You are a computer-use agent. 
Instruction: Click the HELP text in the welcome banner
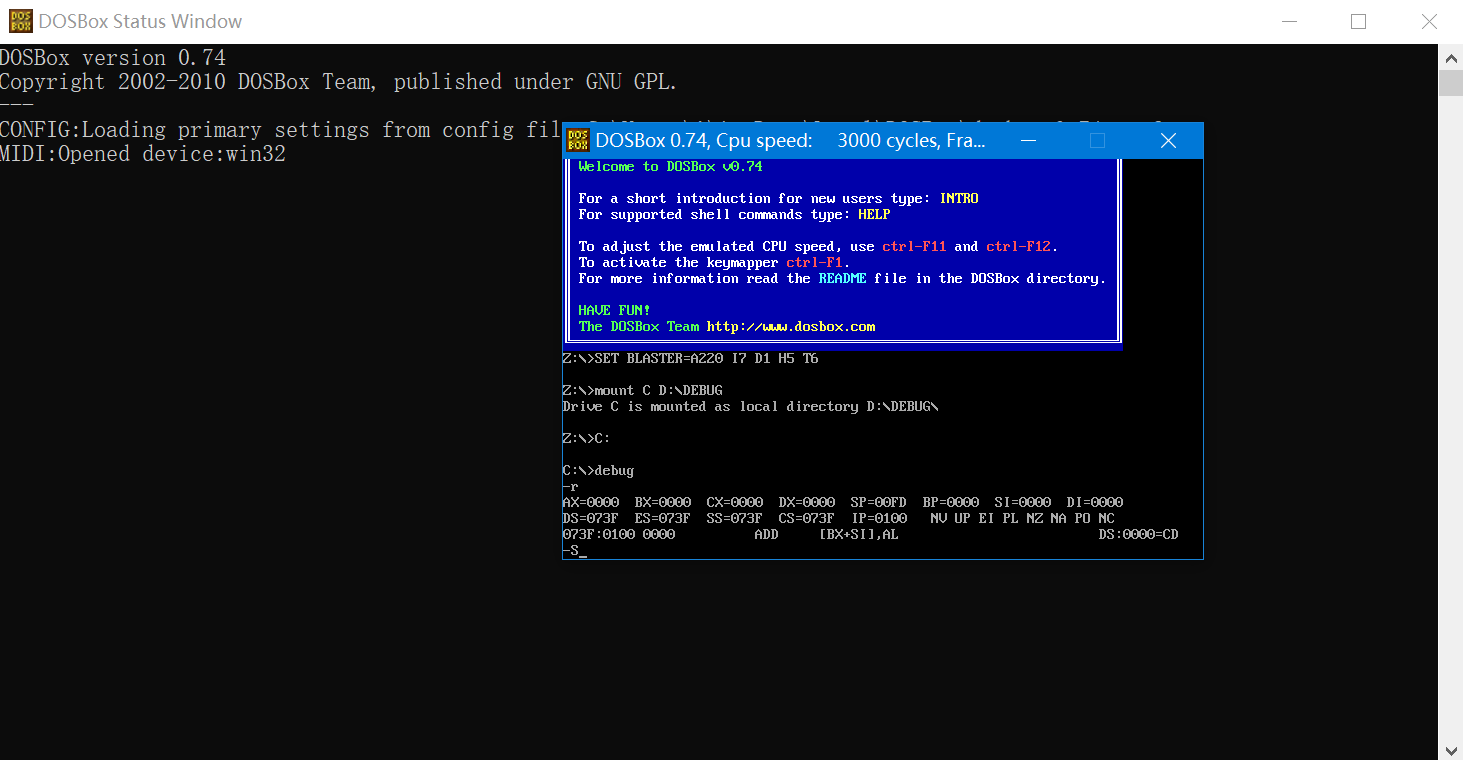click(873, 214)
